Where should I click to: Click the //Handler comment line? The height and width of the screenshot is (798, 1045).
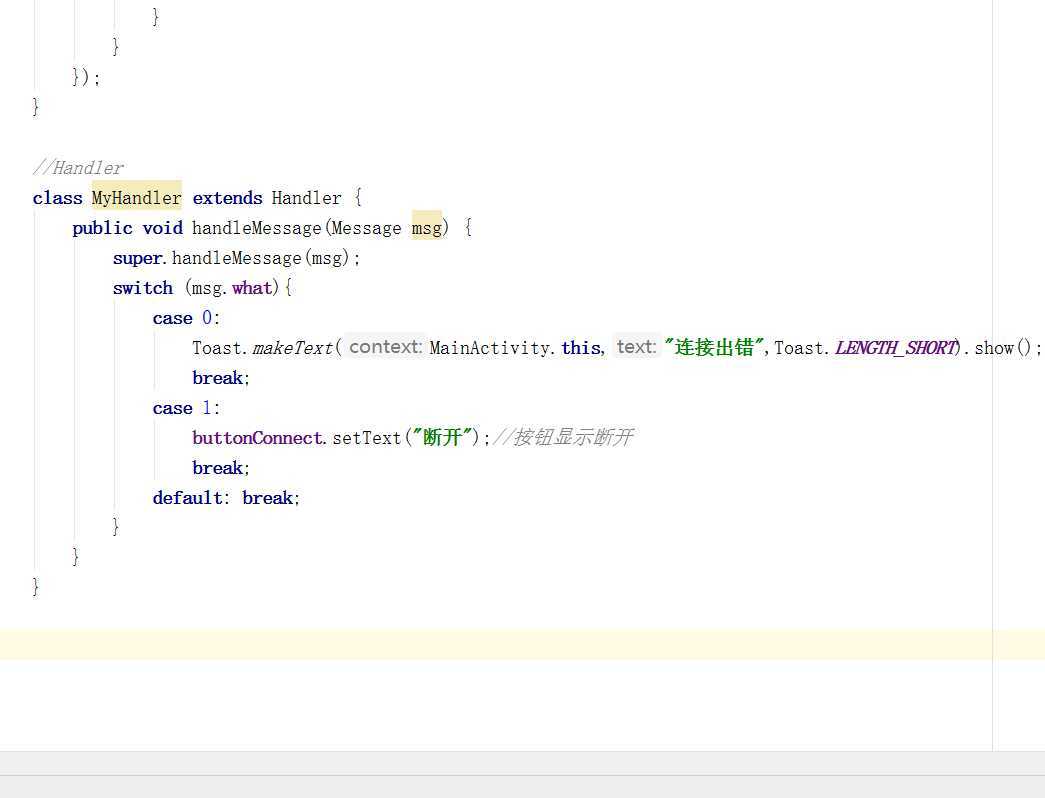[79, 168]
